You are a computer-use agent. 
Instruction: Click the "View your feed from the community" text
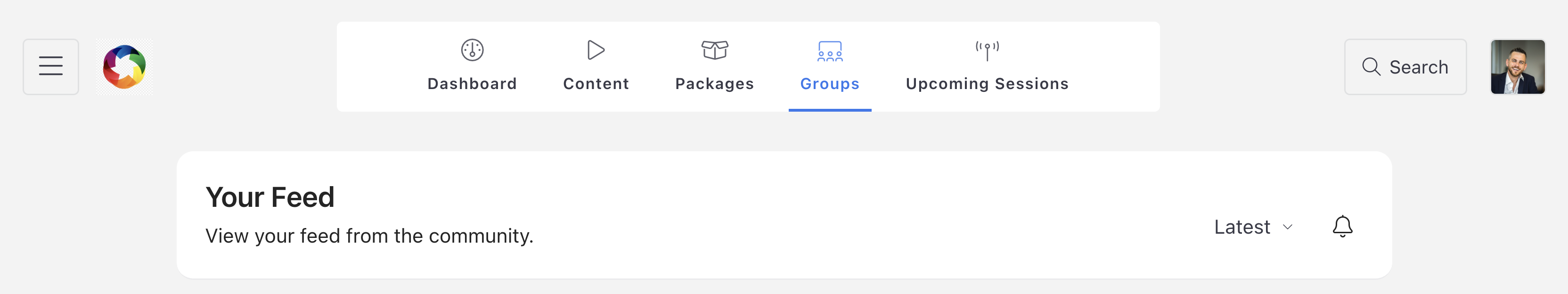[x=369, y=236]
